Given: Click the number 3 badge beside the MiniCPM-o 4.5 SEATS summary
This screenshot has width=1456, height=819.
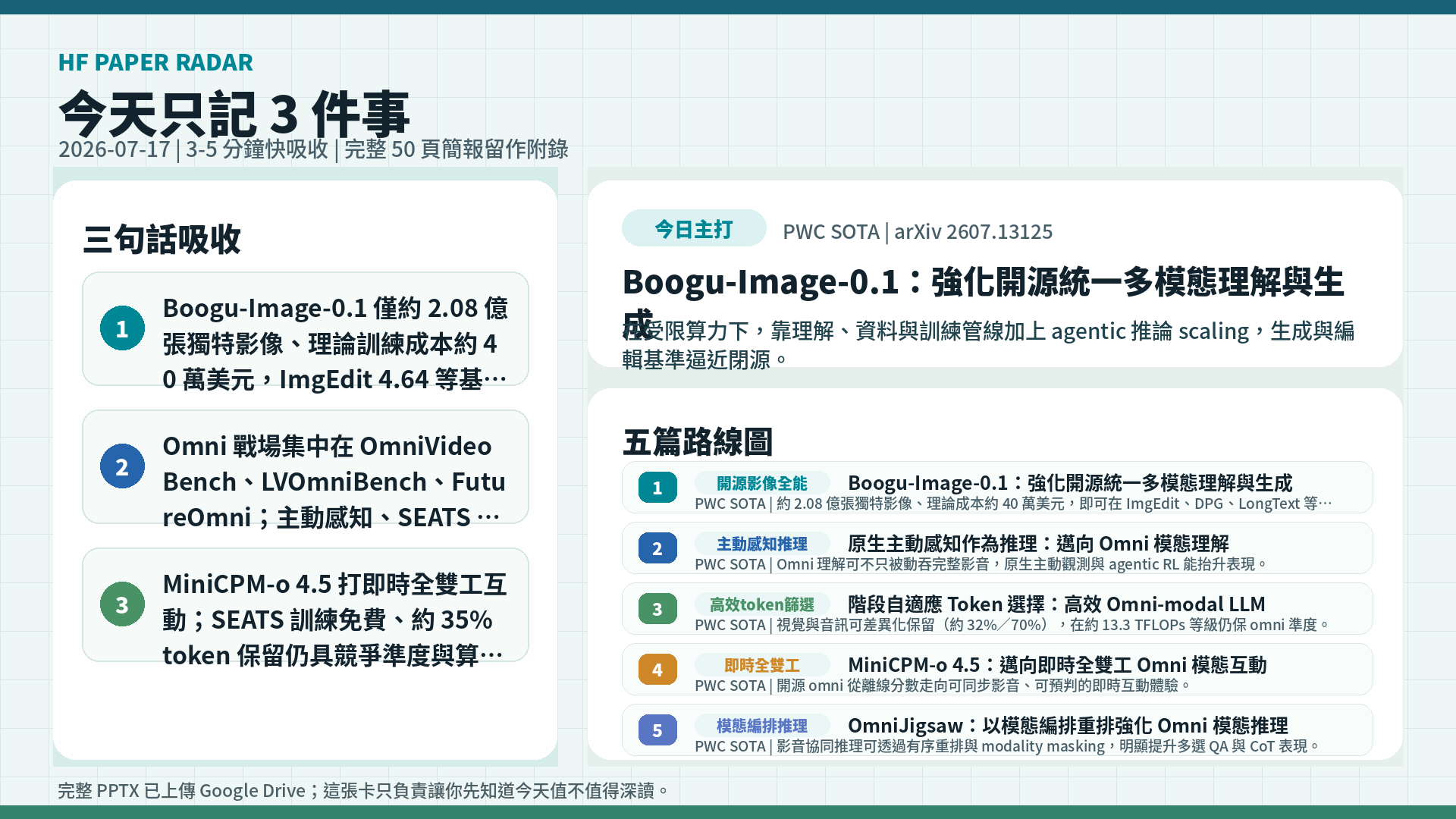Looking at the screenshot, I should click(122, 604).
